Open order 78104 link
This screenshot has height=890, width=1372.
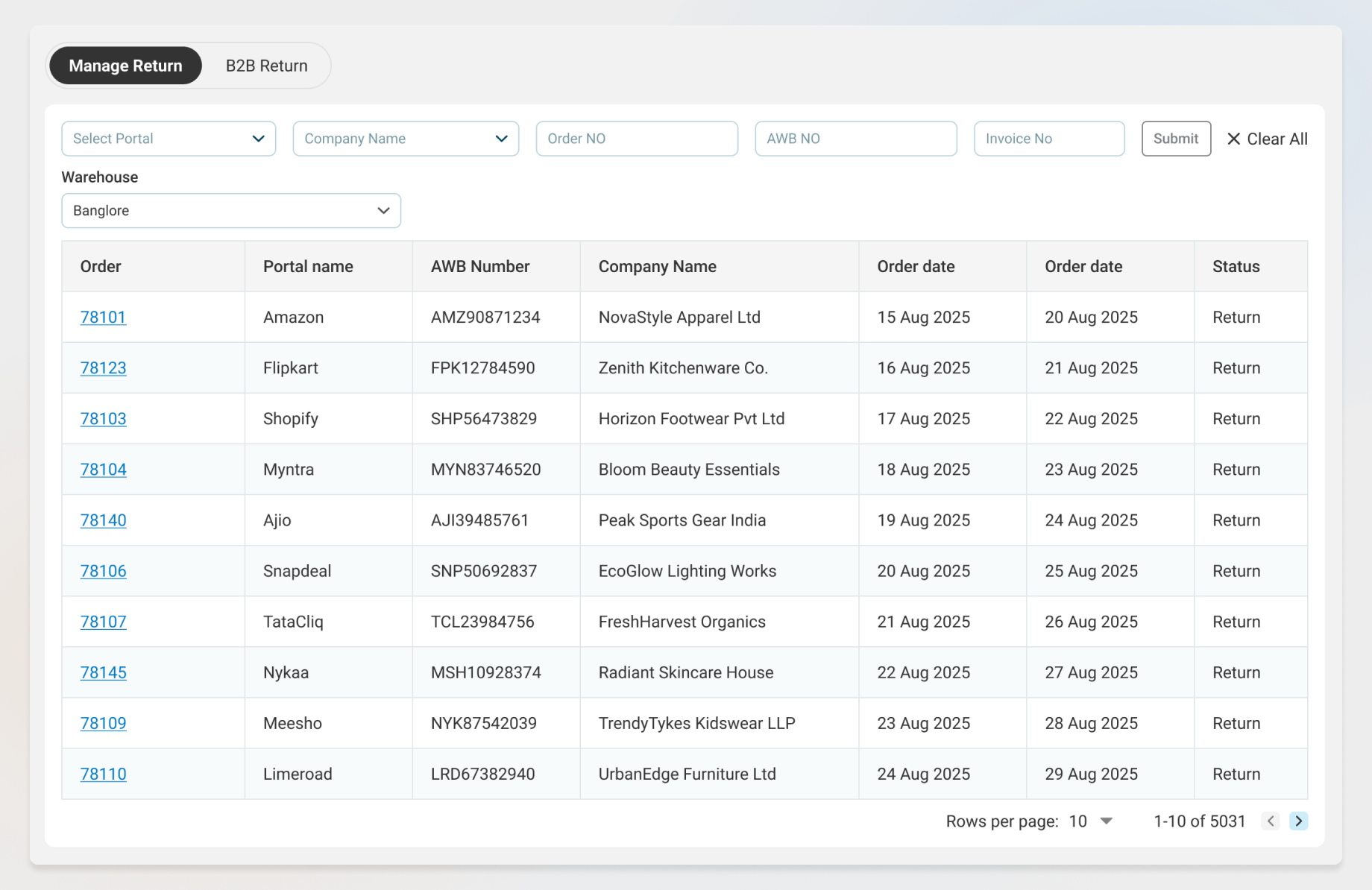point(103,470)
